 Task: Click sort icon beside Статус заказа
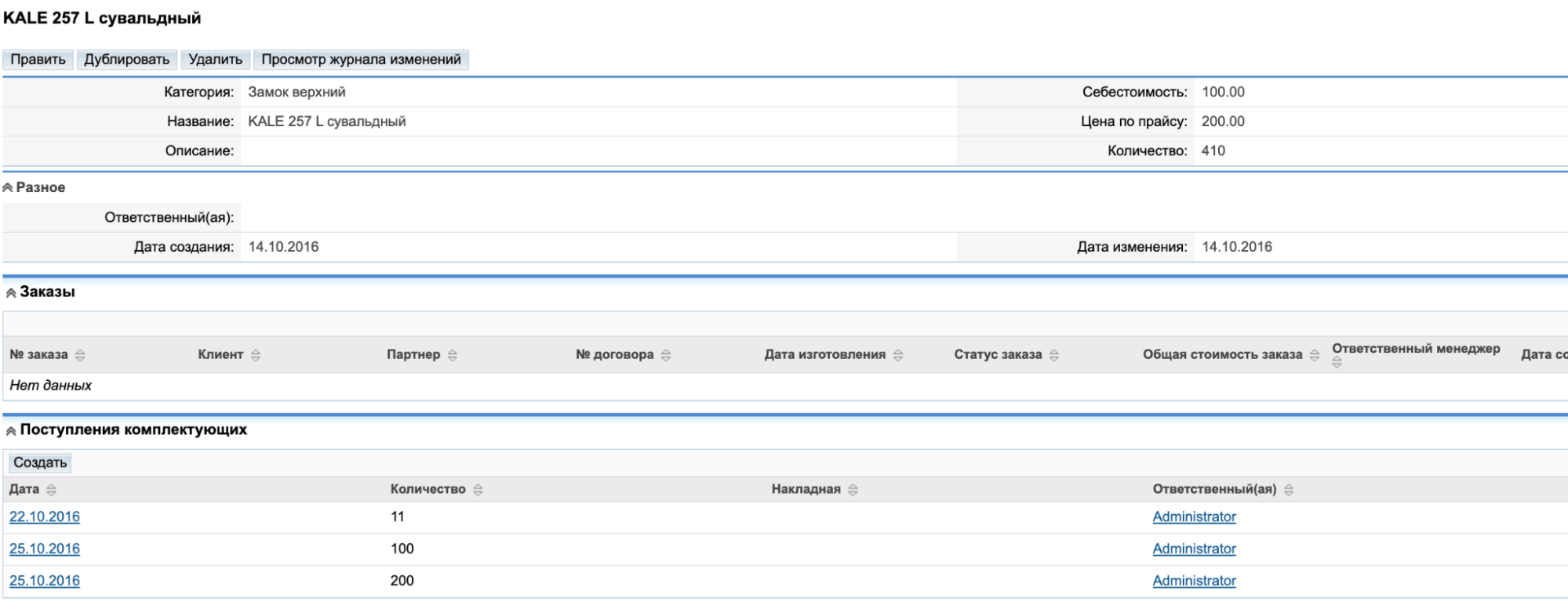(x=1054, y=355)
